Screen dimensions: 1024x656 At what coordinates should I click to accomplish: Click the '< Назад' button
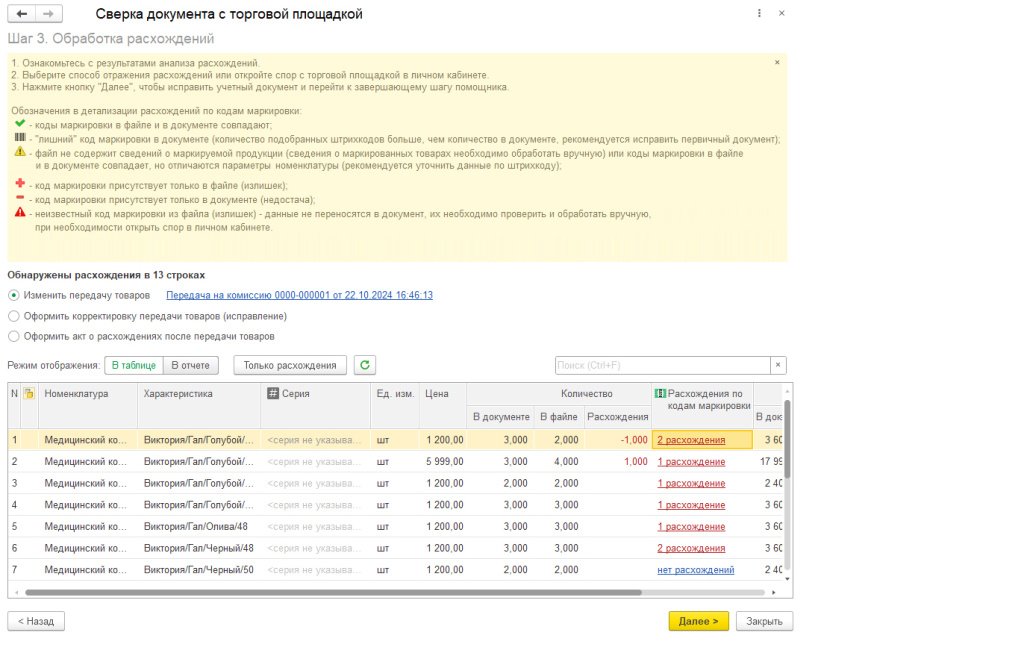[36, 621]
